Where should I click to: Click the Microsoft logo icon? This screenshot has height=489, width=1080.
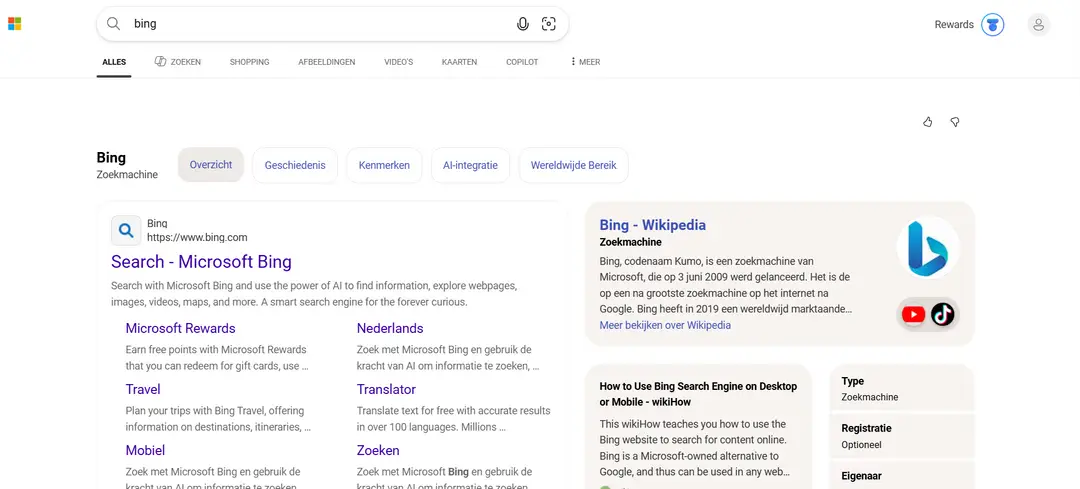[x=14, y=24]
